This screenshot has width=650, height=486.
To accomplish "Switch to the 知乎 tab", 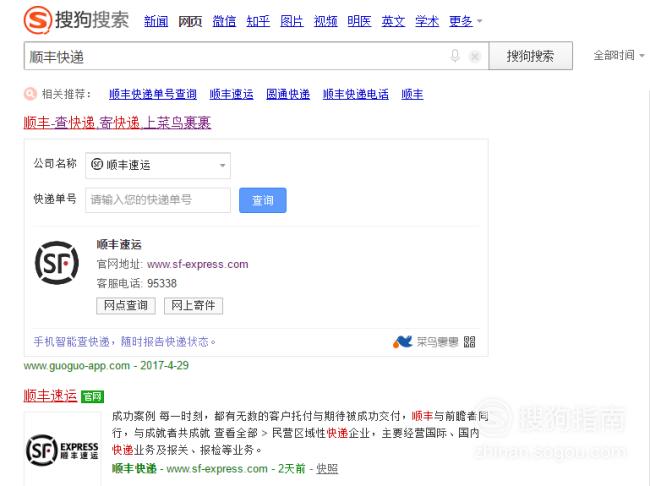I will click(258, 21).
